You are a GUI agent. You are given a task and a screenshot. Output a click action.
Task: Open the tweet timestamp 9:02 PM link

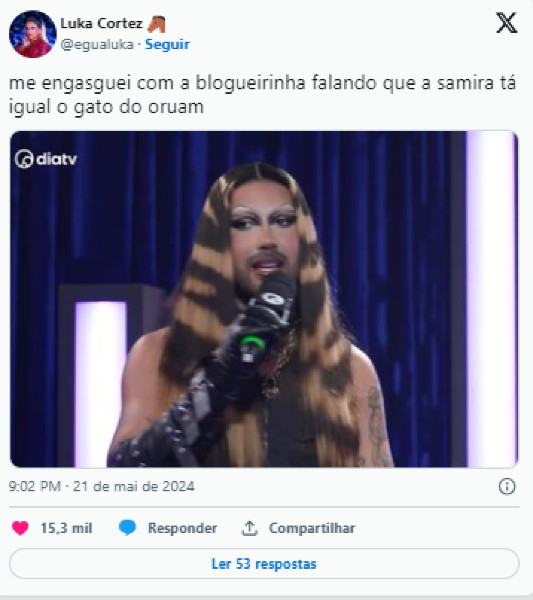point(34,486)
